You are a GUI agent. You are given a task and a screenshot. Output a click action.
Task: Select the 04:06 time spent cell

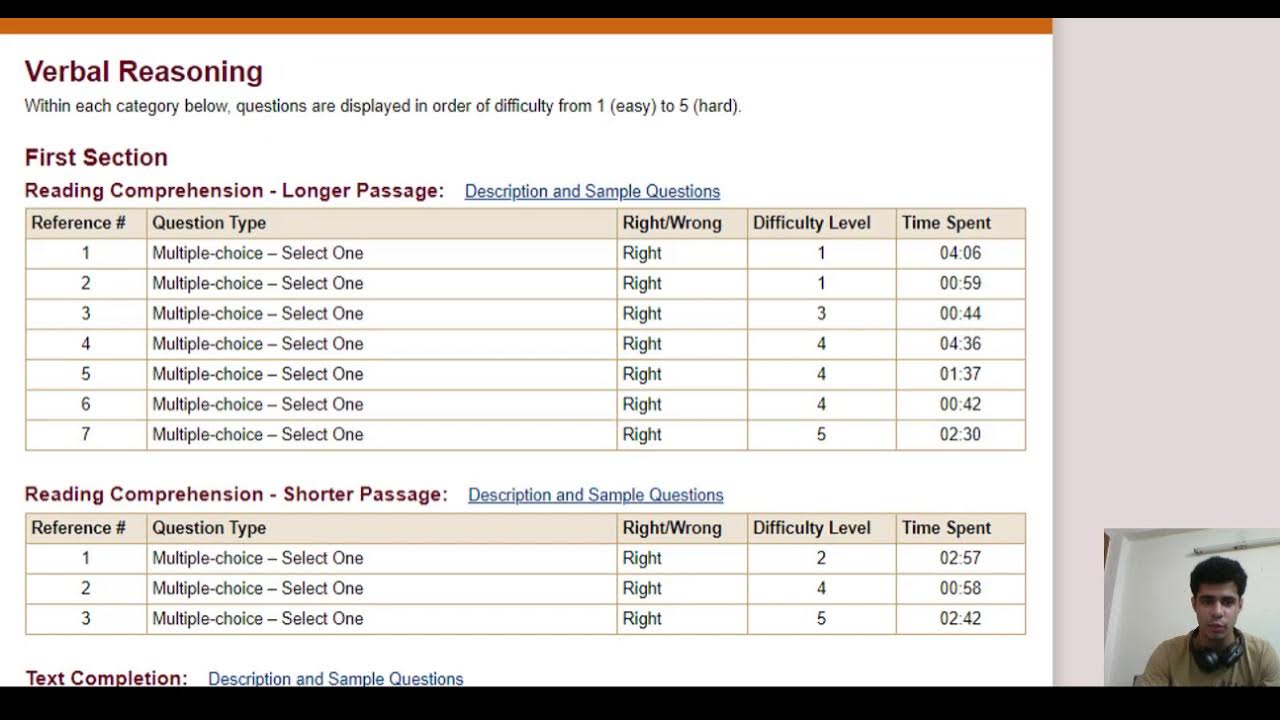pos(960,253)
